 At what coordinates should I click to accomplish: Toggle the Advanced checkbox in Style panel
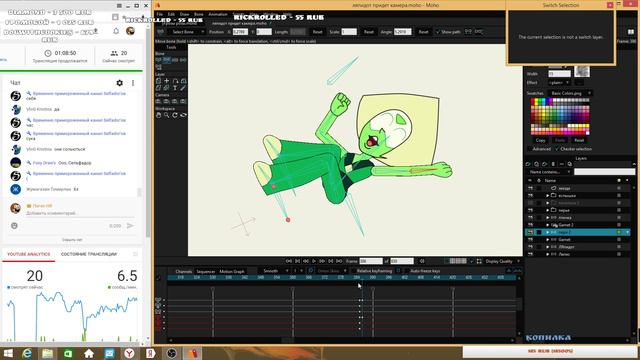point(529,149)
